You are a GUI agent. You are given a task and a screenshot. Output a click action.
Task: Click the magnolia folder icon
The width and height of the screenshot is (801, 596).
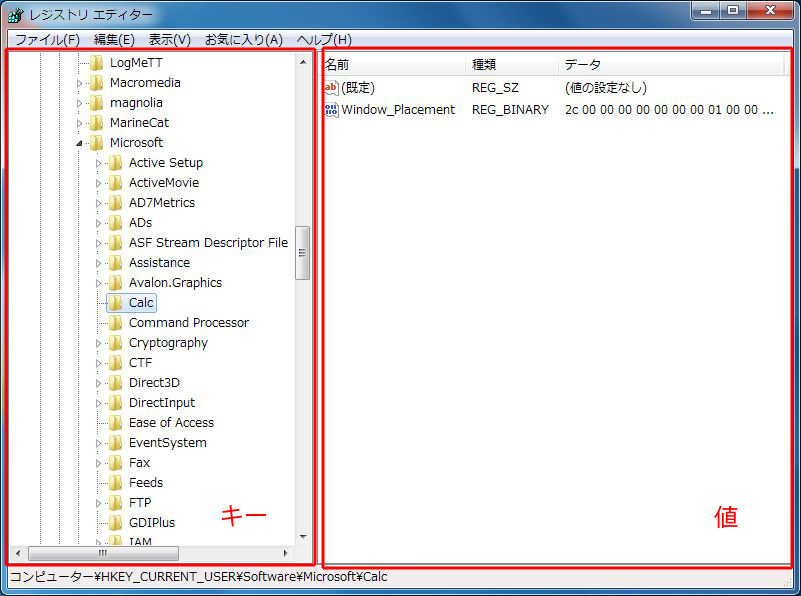[96, 103]
